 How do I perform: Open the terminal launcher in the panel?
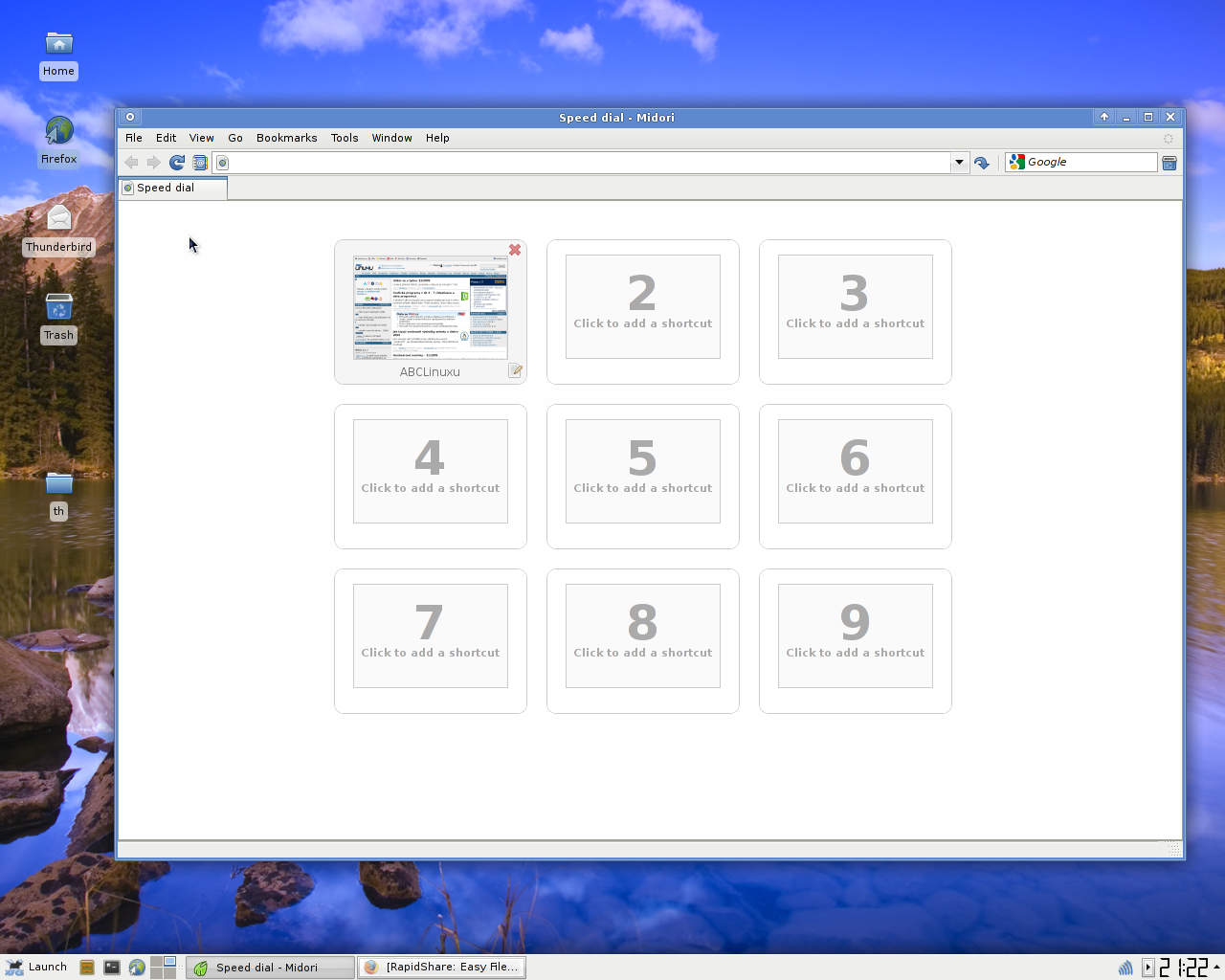pyautogui.click(x=112, y=968)
